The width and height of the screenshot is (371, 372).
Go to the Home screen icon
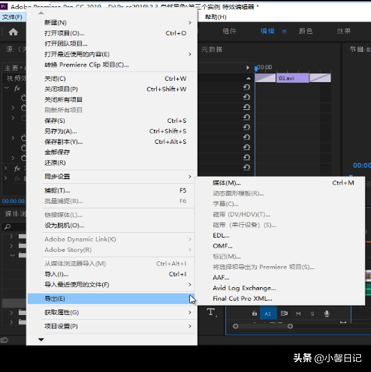tap(13, 32)
